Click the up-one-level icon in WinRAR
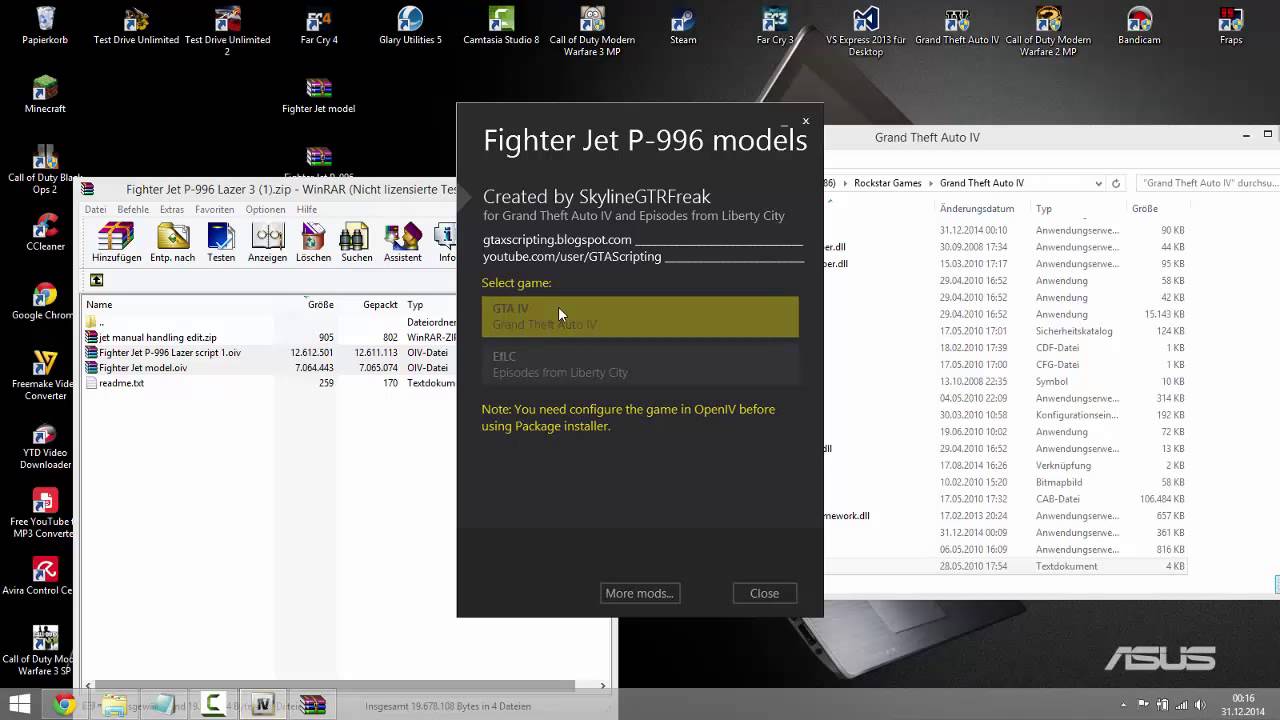 [x=96, y=281]
